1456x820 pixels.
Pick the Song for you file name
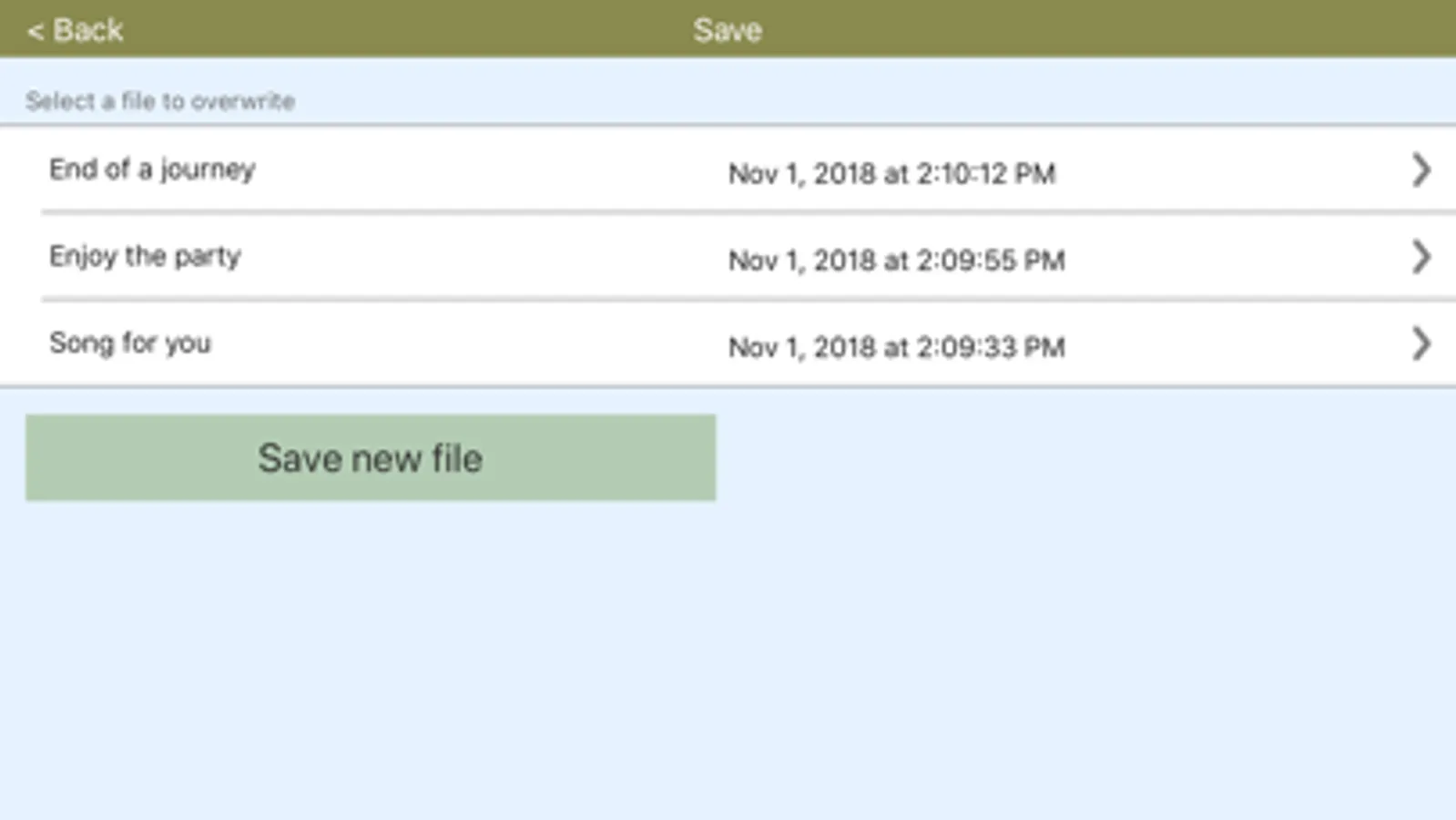click(130, 343)
